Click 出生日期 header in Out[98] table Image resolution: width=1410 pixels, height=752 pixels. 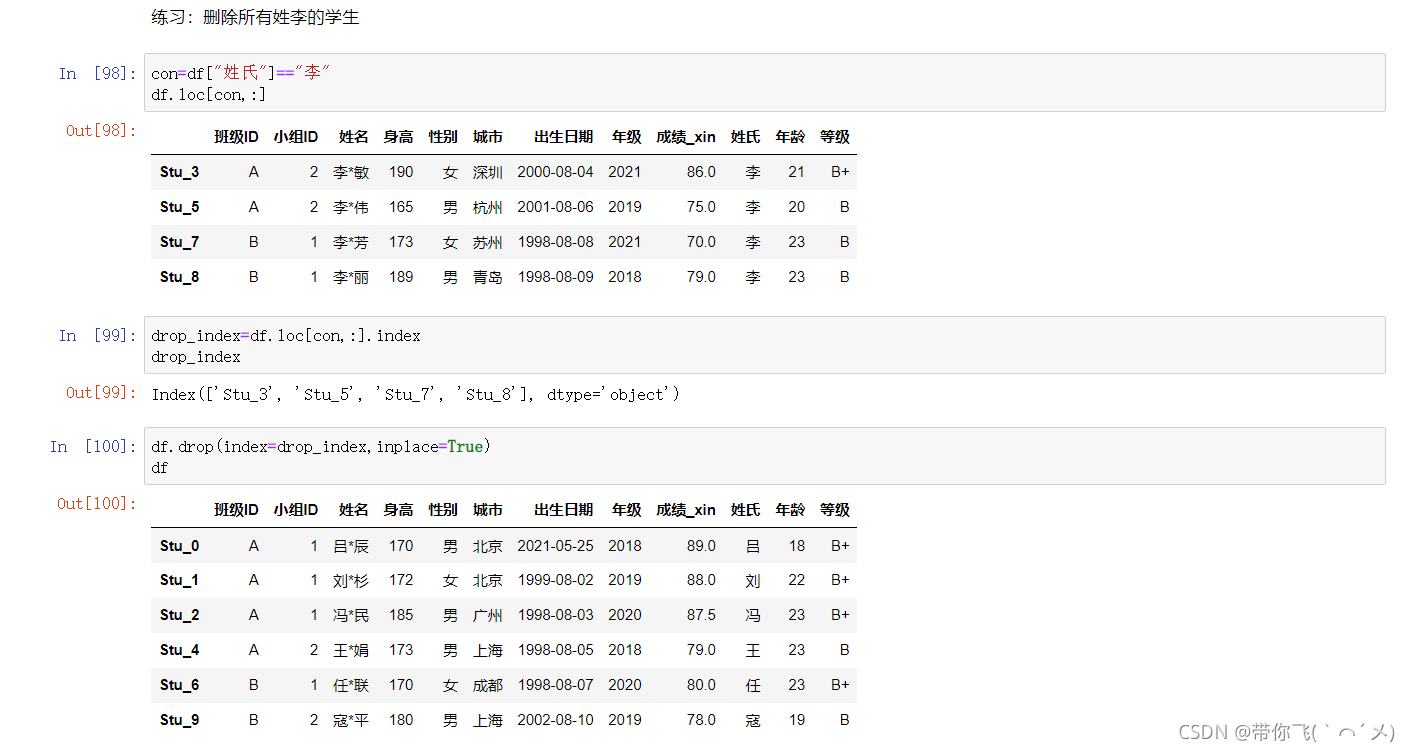pyautogui.click(x=563, y=137)
